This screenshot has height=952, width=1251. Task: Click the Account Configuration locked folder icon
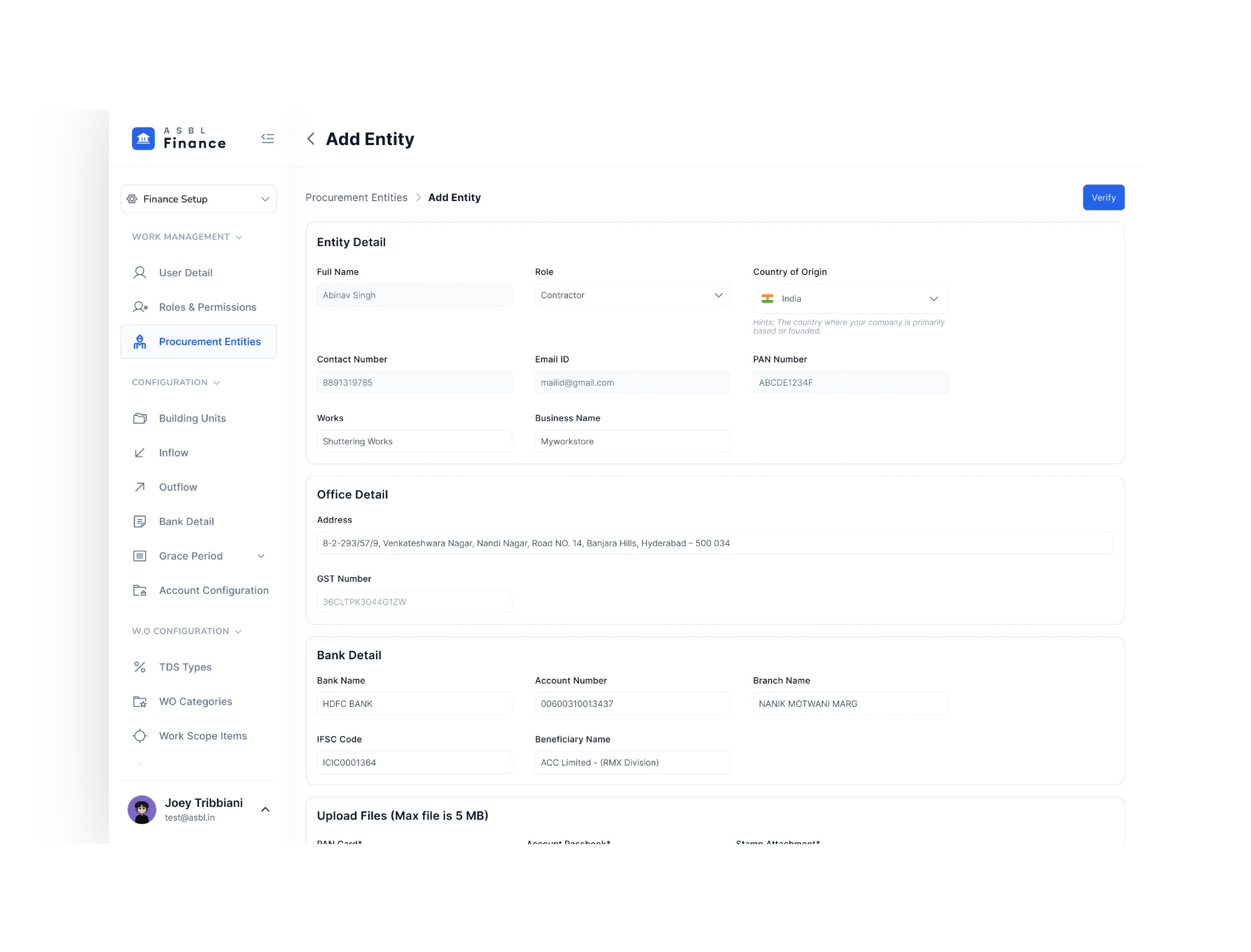(139, 591)
